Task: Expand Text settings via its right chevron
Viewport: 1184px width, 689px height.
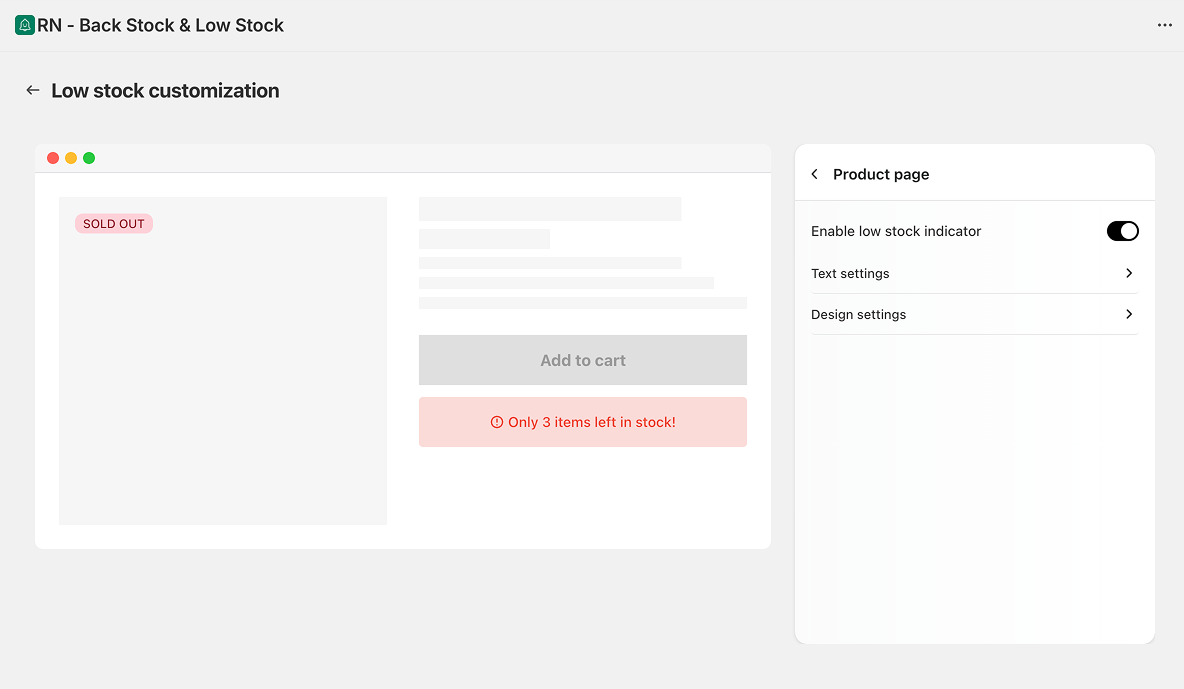Action: (1129, 273)
